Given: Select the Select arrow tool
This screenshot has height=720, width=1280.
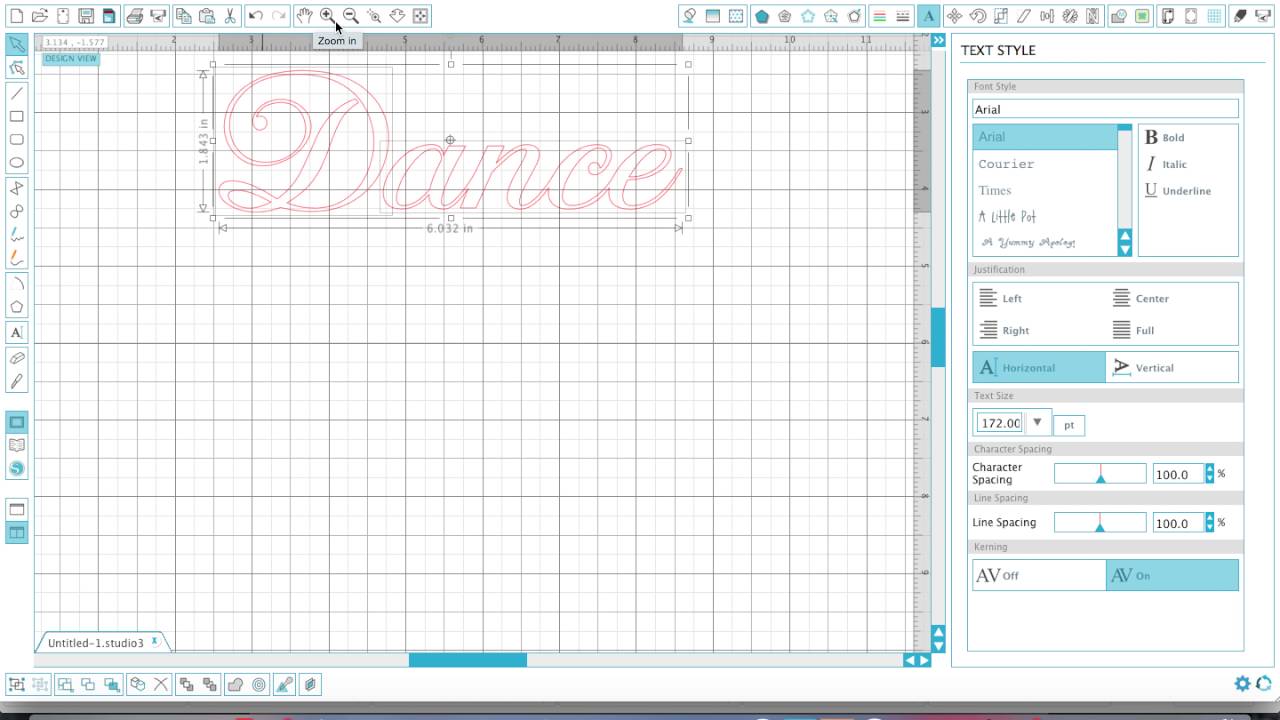Looking at the screenshot, I should pyautogui.click(x=17, y=44).
